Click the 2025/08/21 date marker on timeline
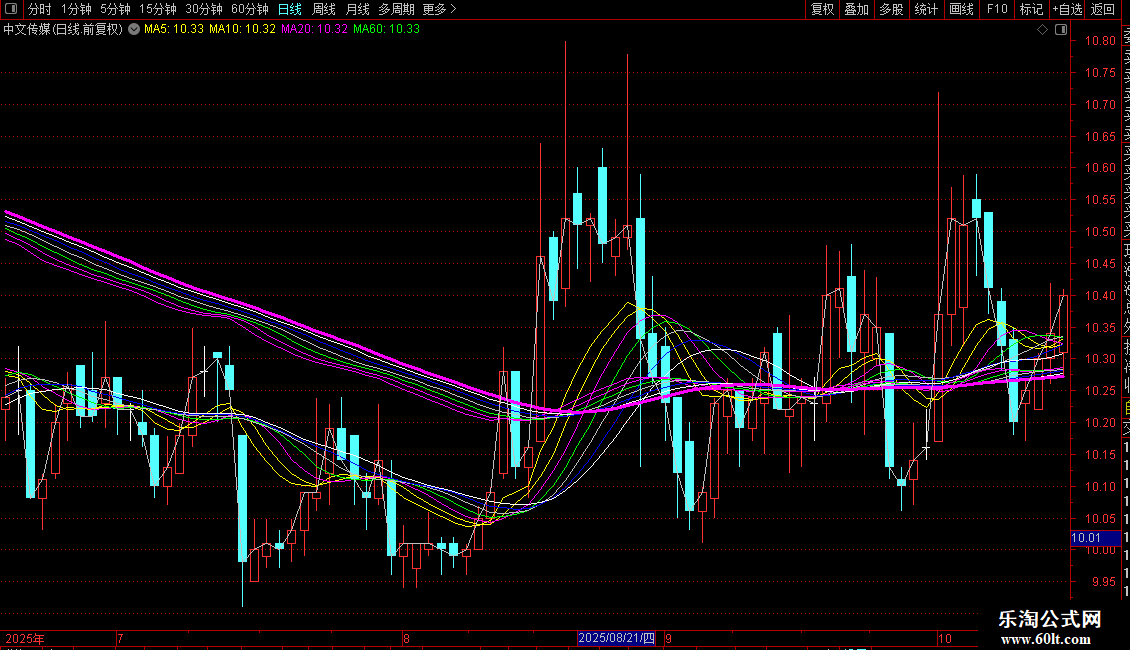 617,638
